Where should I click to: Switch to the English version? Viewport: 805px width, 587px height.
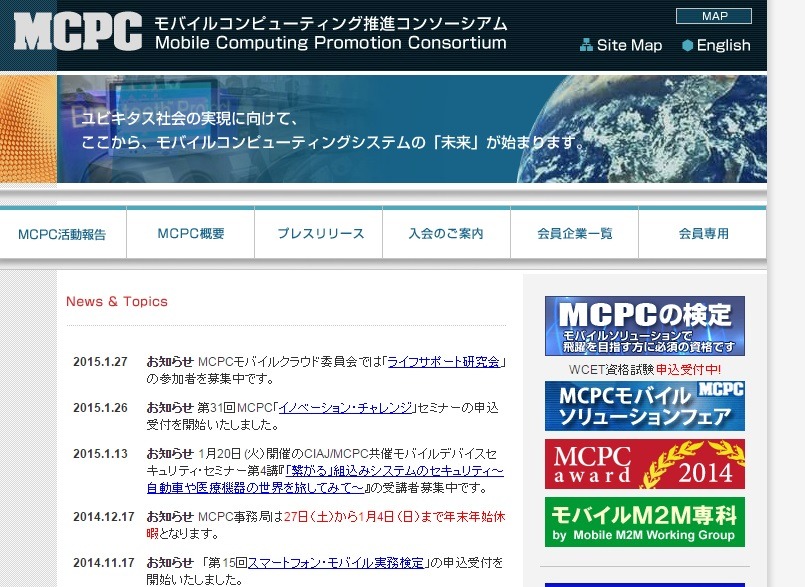point(723,45)
